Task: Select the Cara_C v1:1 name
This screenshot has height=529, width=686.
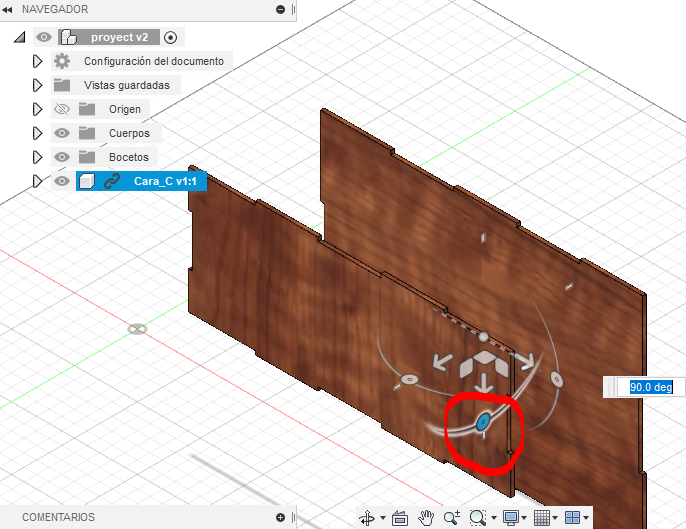Action: (165, 181)
